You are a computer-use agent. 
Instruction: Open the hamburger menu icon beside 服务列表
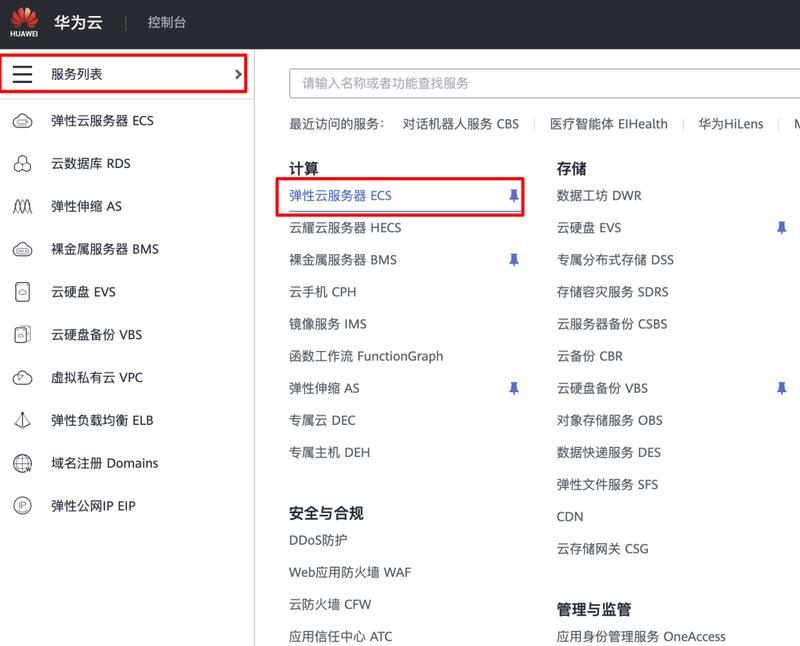pyautogui.click(x=22, y=74)
